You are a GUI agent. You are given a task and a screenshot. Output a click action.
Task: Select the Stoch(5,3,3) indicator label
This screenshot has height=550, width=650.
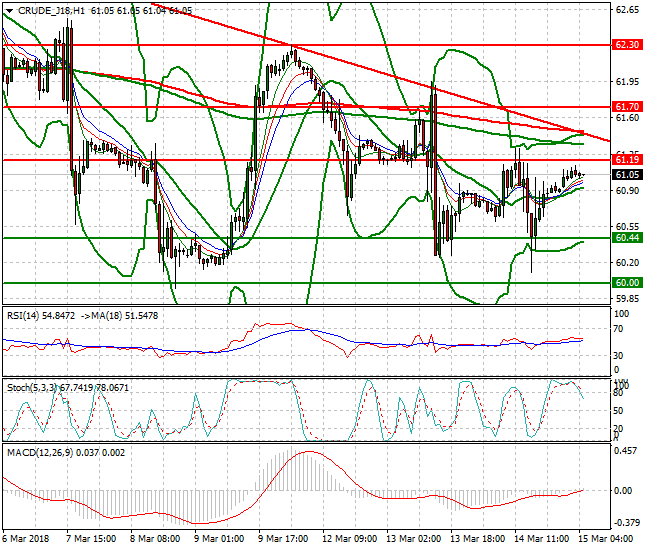pos(32,388)
